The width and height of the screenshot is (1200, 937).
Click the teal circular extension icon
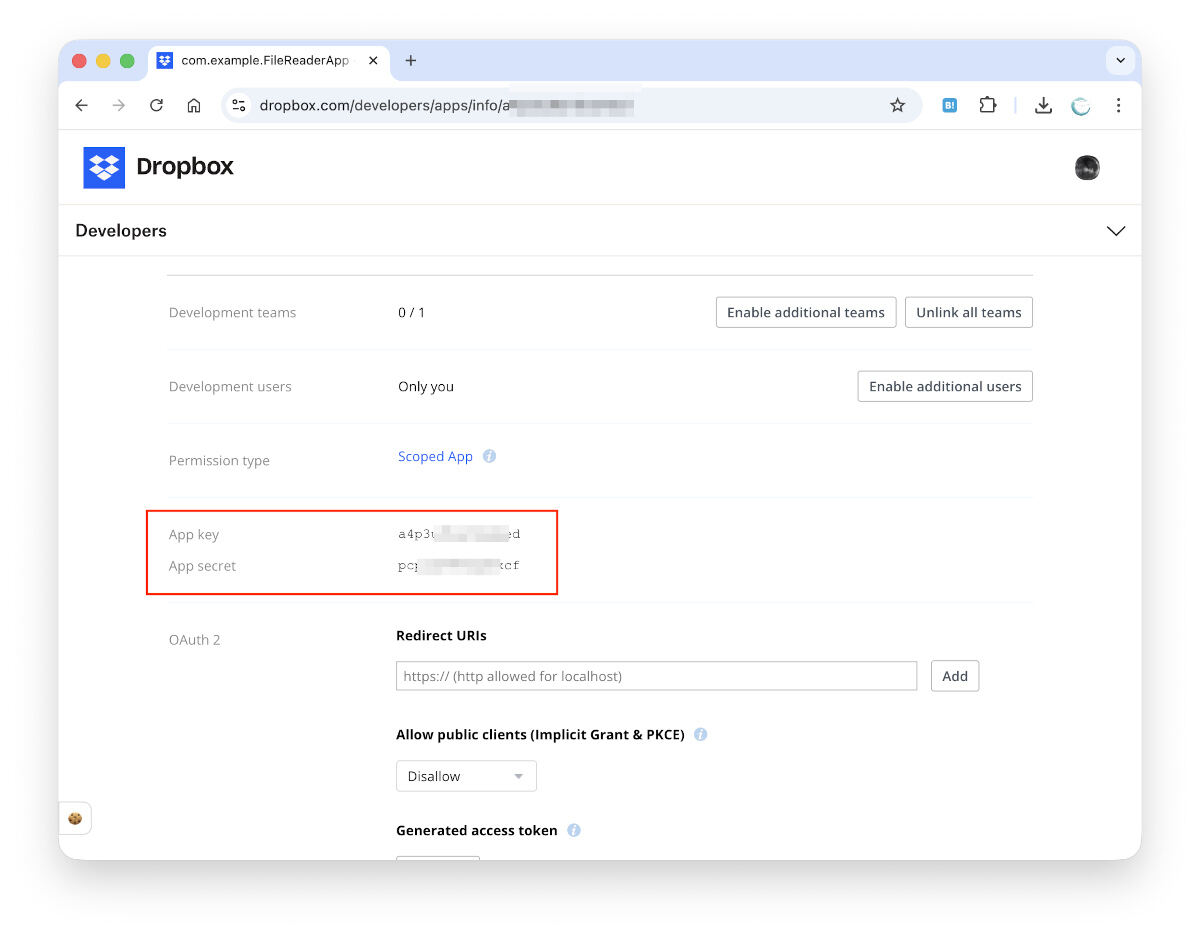1081,105
